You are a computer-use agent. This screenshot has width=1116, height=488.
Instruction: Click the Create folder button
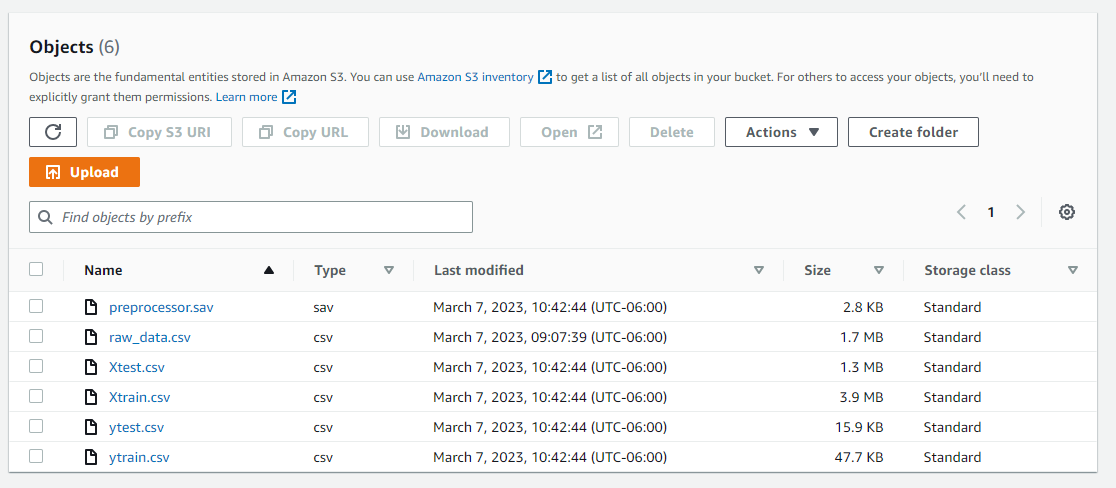913,132
